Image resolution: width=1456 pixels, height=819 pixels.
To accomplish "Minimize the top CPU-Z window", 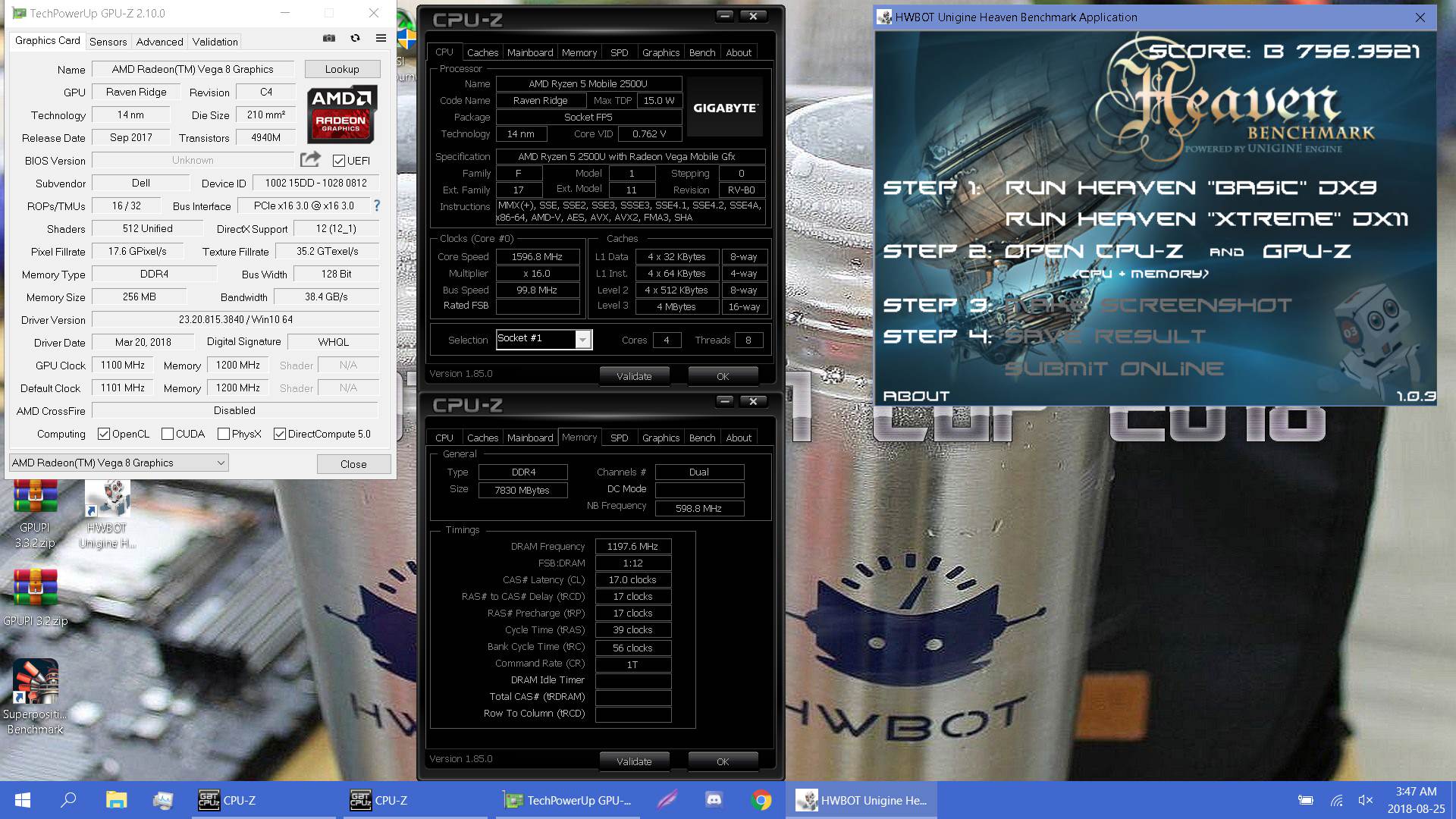I will [x=725, y=16].
